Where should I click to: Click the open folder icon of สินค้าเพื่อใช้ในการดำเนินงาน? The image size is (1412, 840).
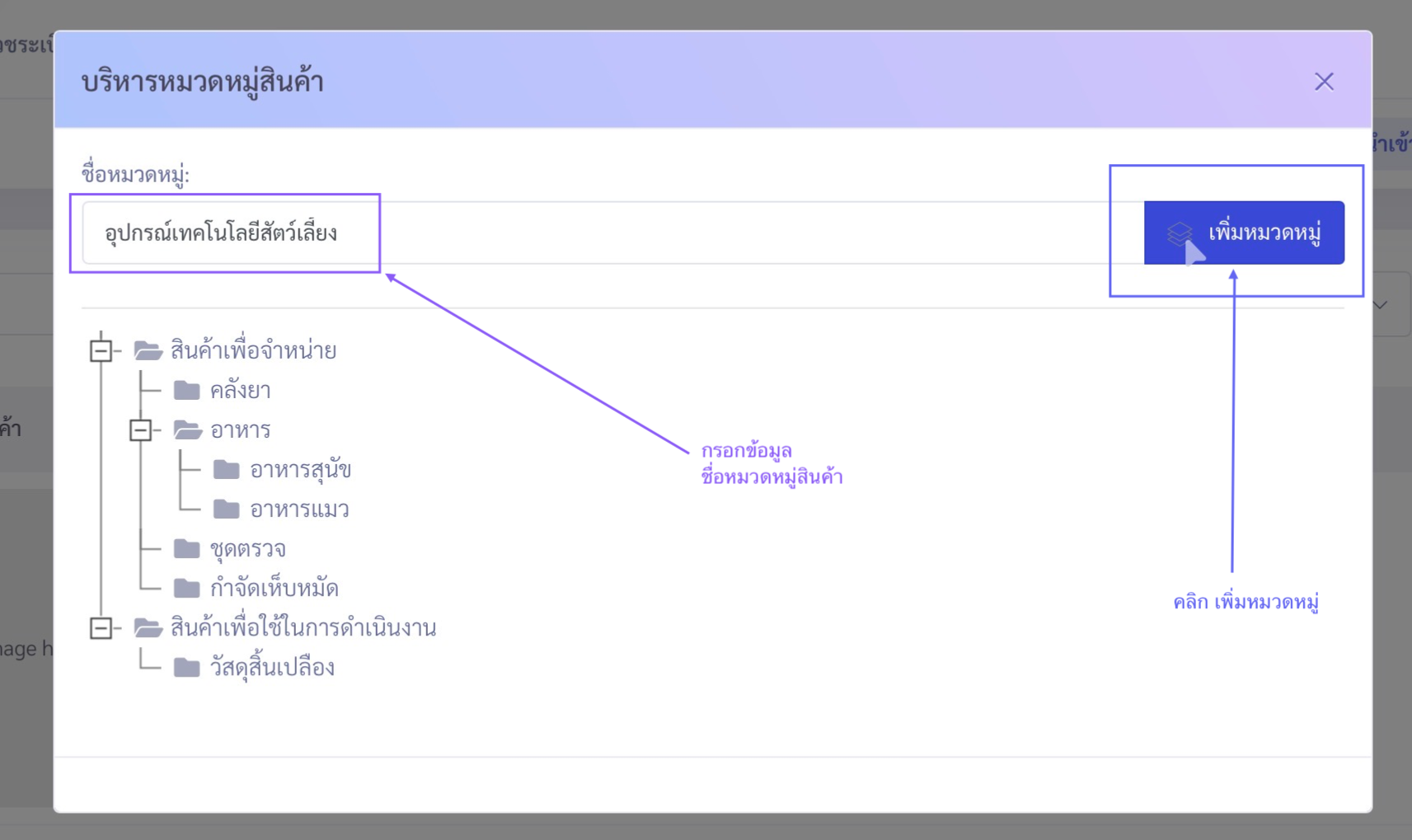(x=148, y=627)
